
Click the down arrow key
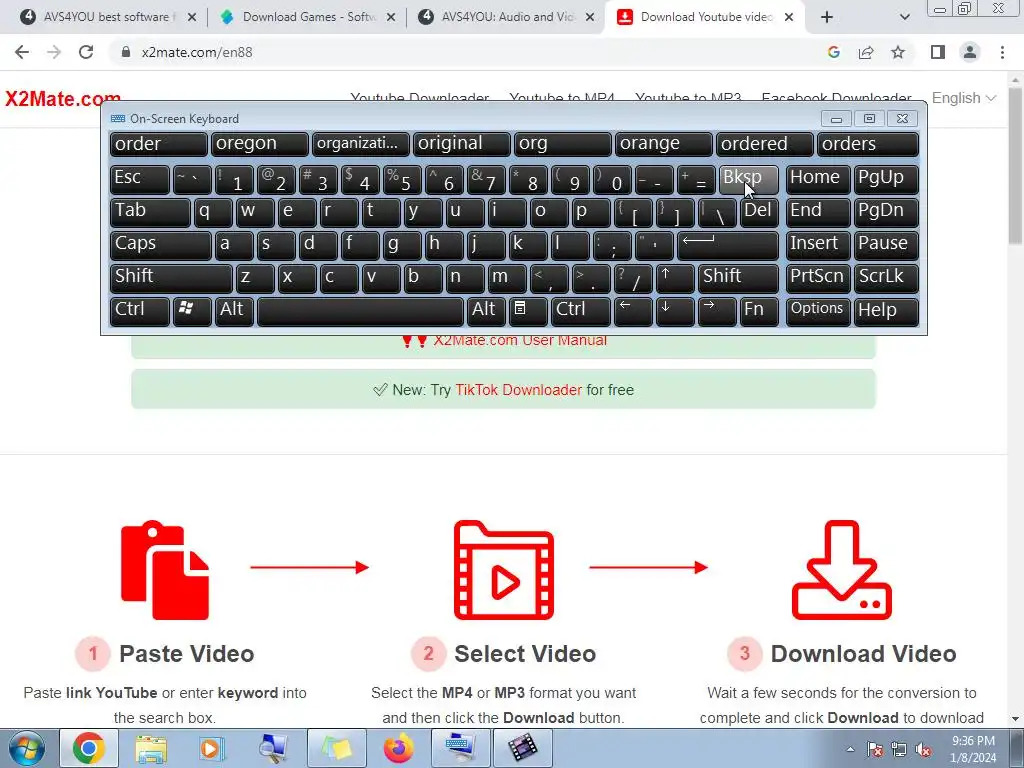(x=675, y=312)
